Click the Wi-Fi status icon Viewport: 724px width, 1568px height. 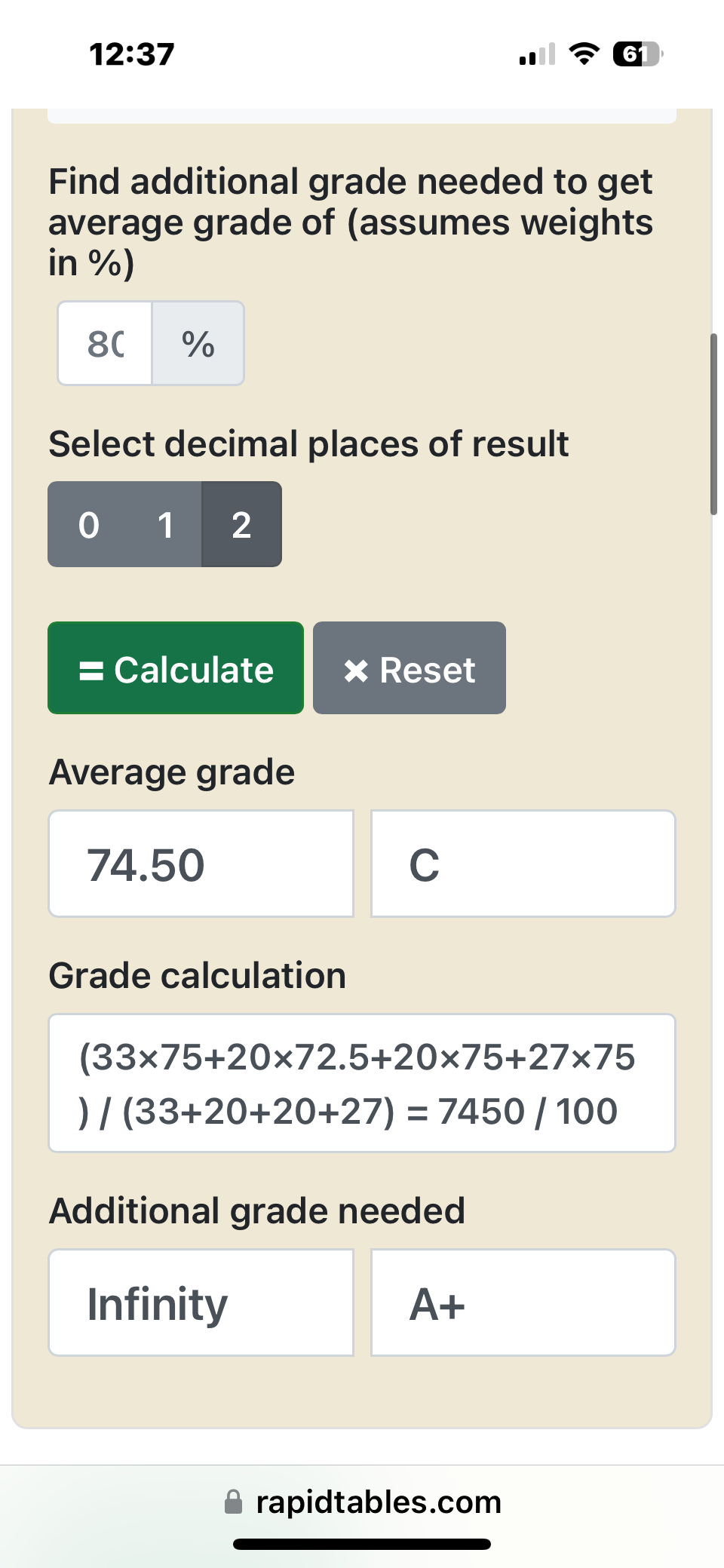pyautogui.click(x=583, y=54)
